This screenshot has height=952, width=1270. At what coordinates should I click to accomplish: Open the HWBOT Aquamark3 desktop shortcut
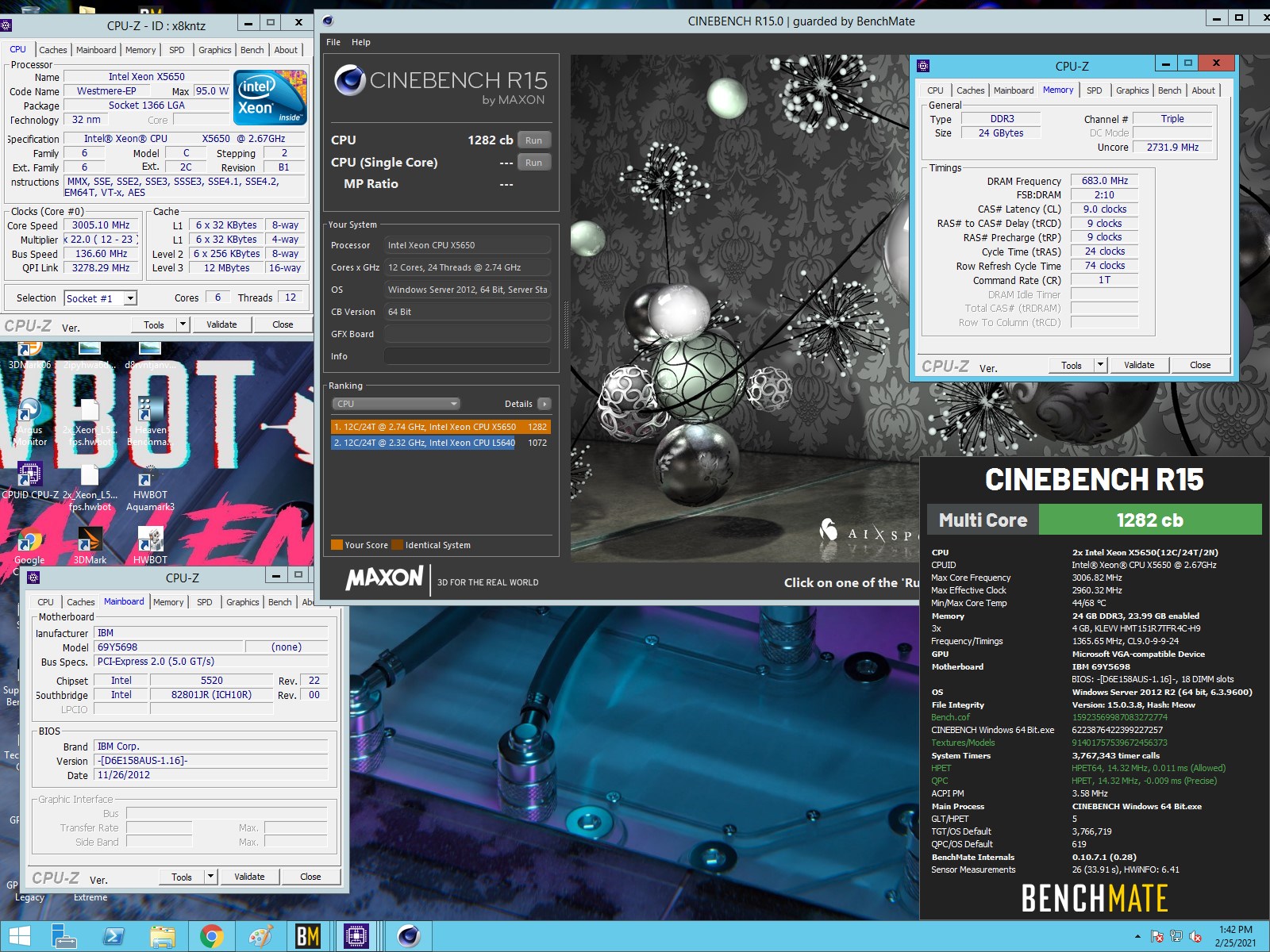tap(150, 487)
